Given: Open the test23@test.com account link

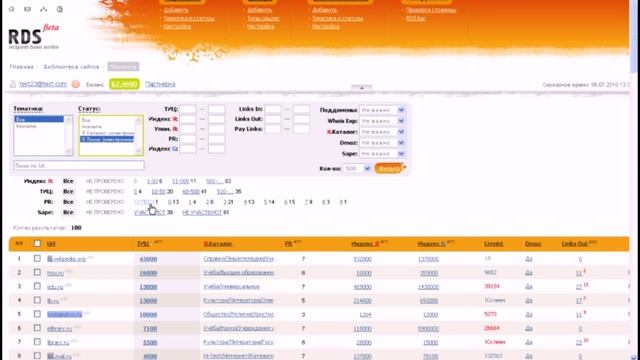Looking at the screenshot, I should tap(43, 84).
